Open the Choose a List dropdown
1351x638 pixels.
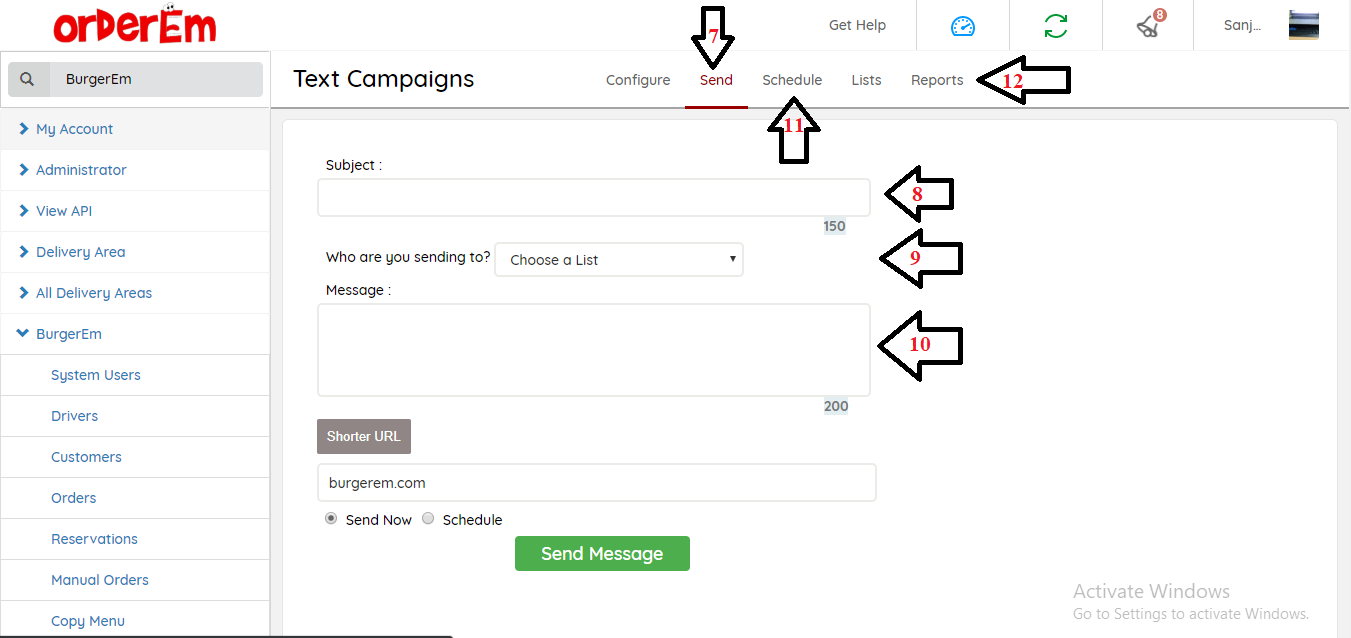click(x=619, y=260)
